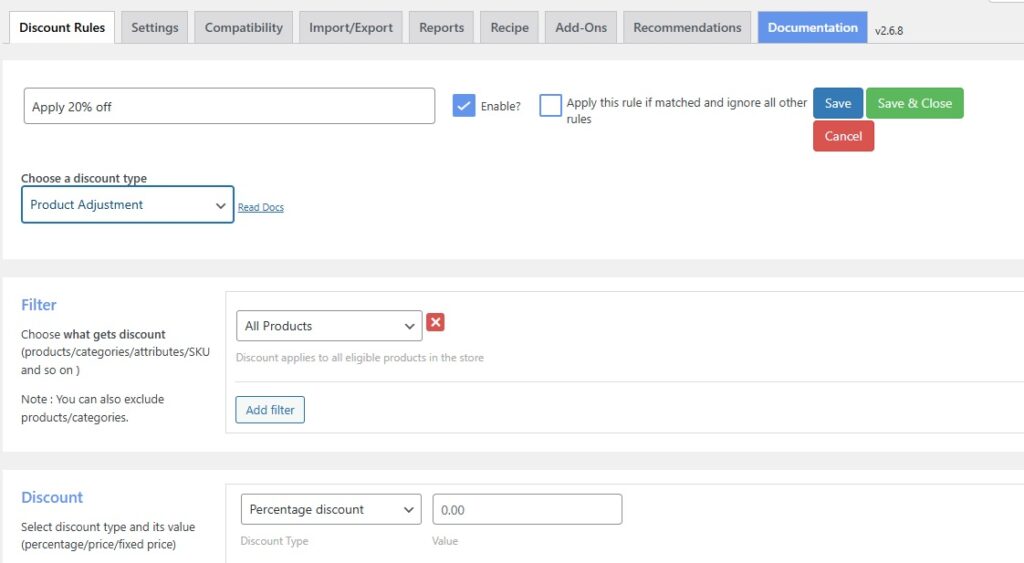Click the discount Value input field
This screenshot has height=563, width=1024.
click(527, 509)
